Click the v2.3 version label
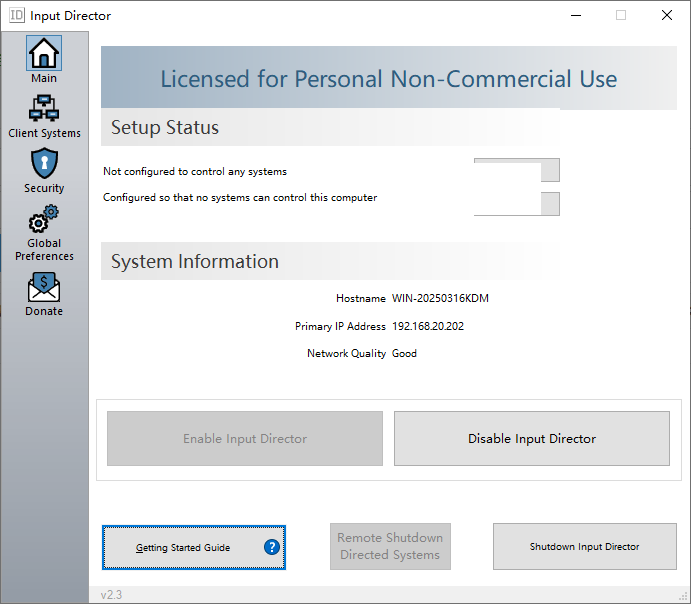This screenshot has width=691, height=604. click(x=111, y=595)
